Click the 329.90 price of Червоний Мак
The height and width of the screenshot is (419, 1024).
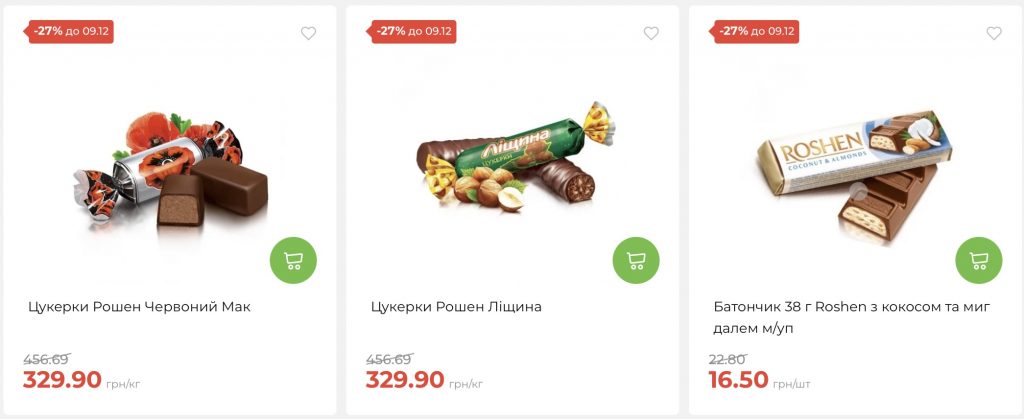[x=62, y=380]
